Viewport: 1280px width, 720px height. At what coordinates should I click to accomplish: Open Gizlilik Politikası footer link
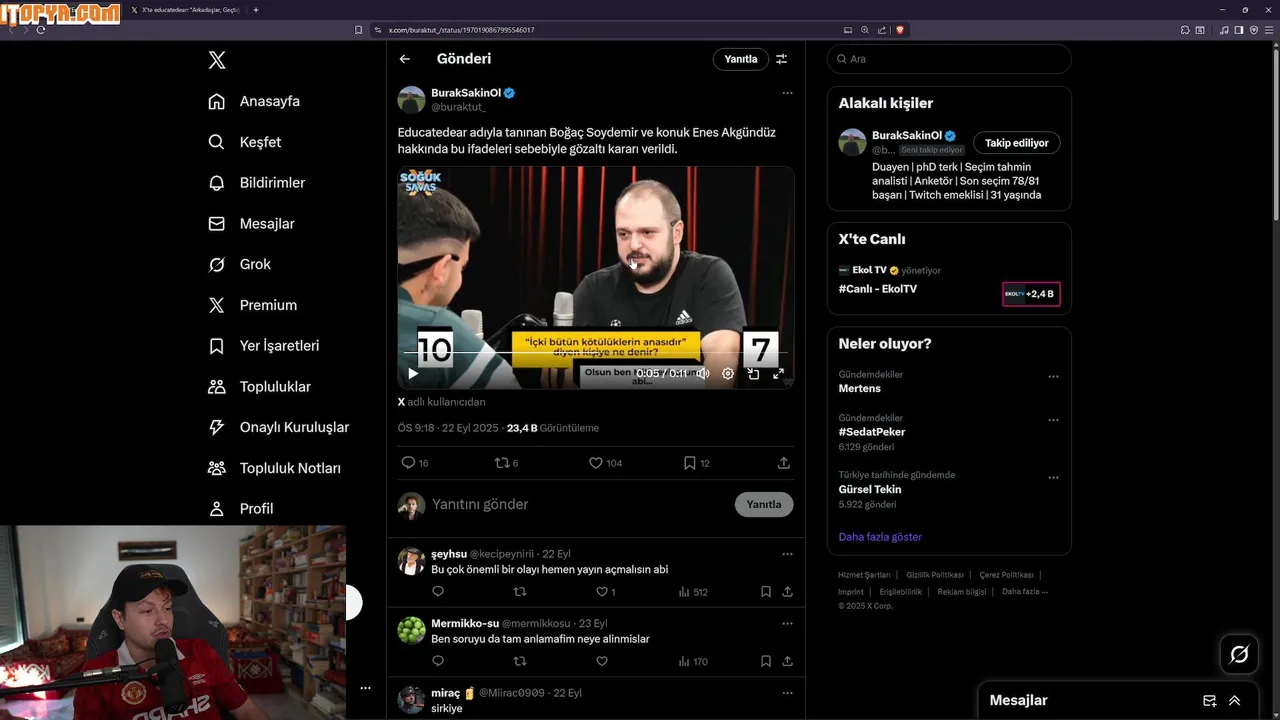coord(935,575)
